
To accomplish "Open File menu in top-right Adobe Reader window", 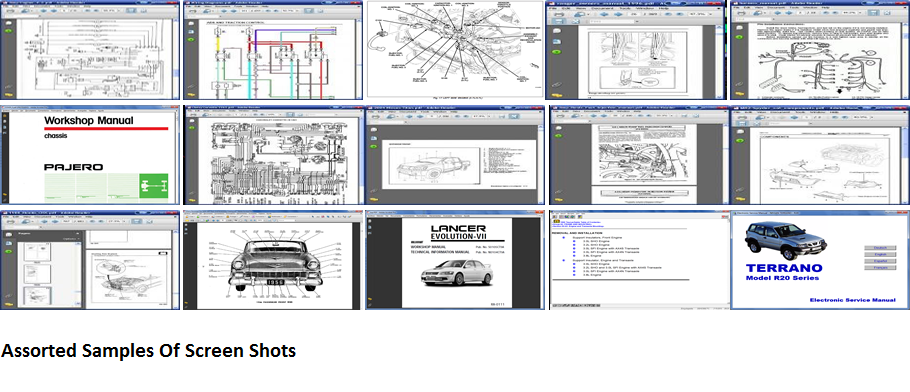I will pos(736,8).
